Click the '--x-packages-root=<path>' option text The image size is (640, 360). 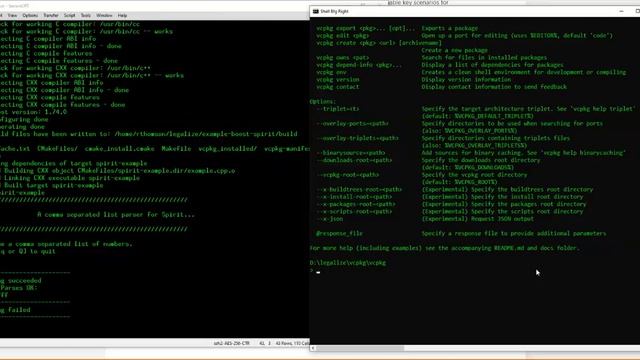356,204
